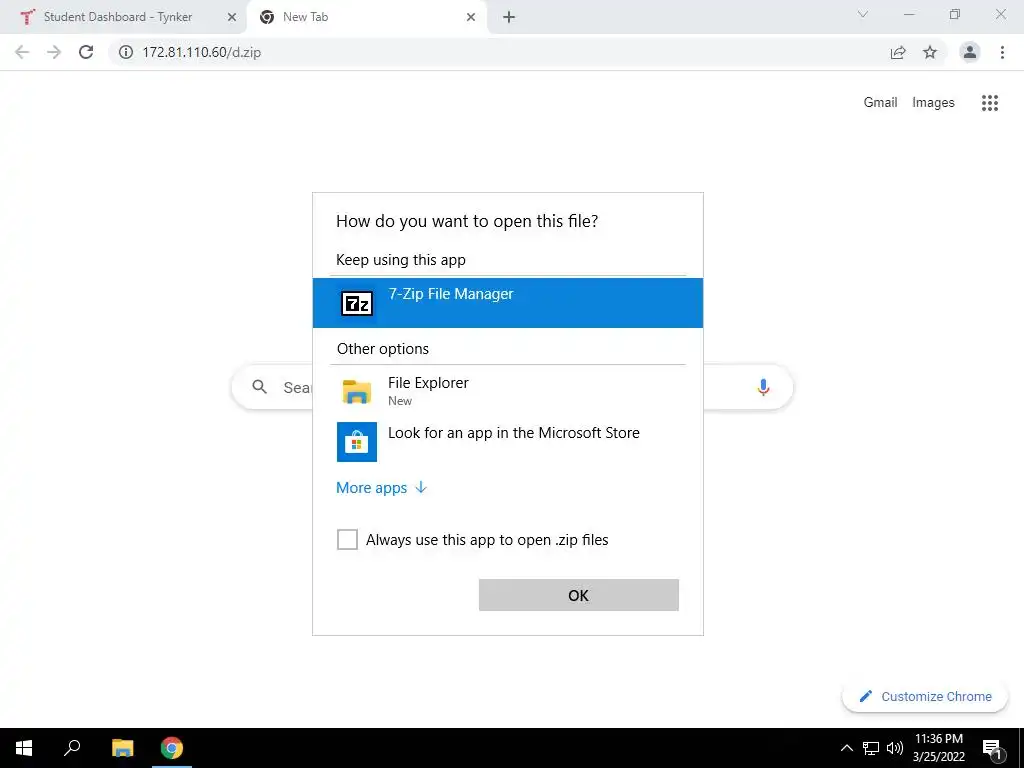Screen dimensions: 1024x768
Task: Open the Gmail link
Action: pos(880,103)
